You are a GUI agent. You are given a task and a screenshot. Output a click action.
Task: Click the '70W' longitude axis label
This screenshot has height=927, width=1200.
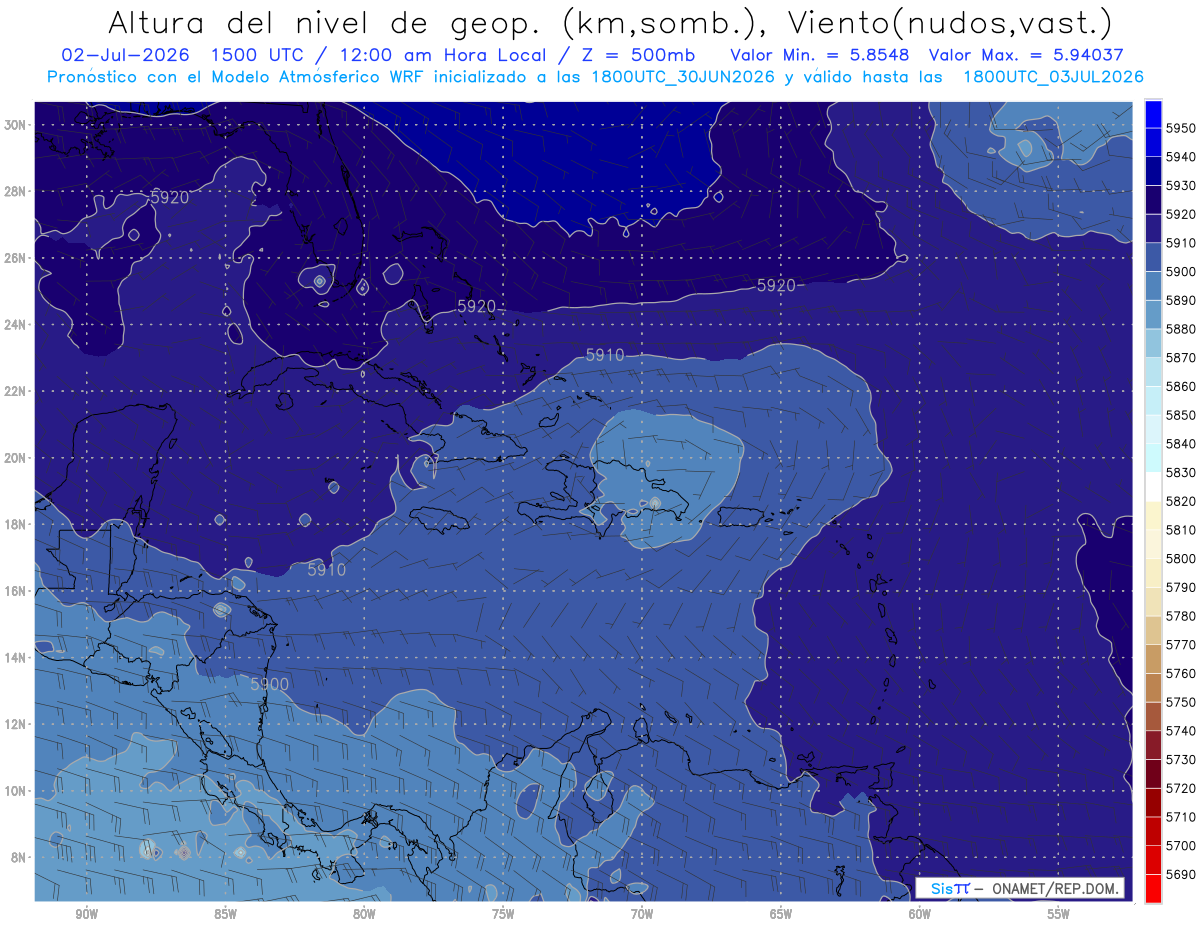click(642, 913)
